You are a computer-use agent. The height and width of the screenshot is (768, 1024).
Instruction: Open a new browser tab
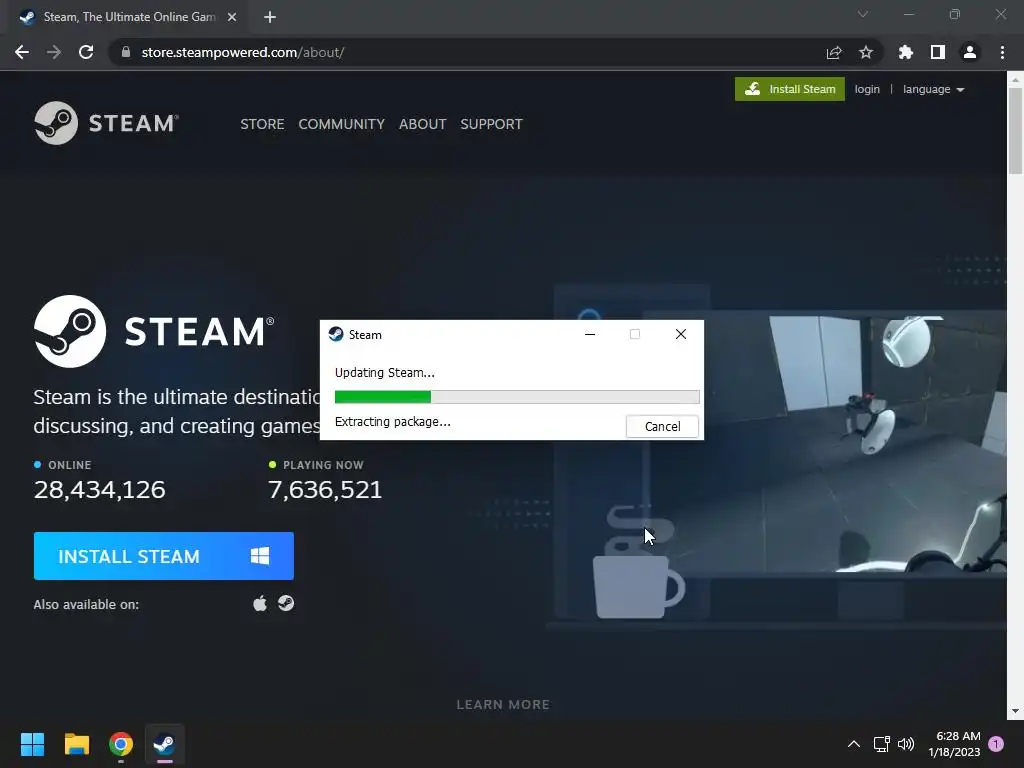[270, 17]
